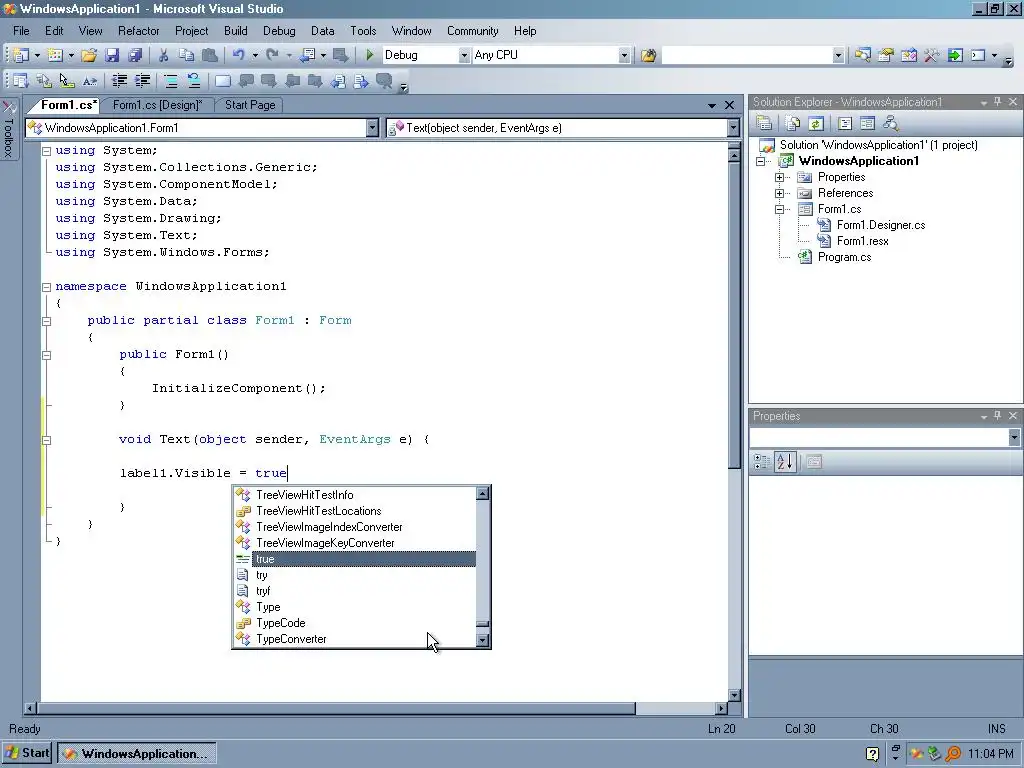This screenshot has height=768, width=1024.
Task: Decrease line indent in the text editor toolbar
Action: (119, 81)
